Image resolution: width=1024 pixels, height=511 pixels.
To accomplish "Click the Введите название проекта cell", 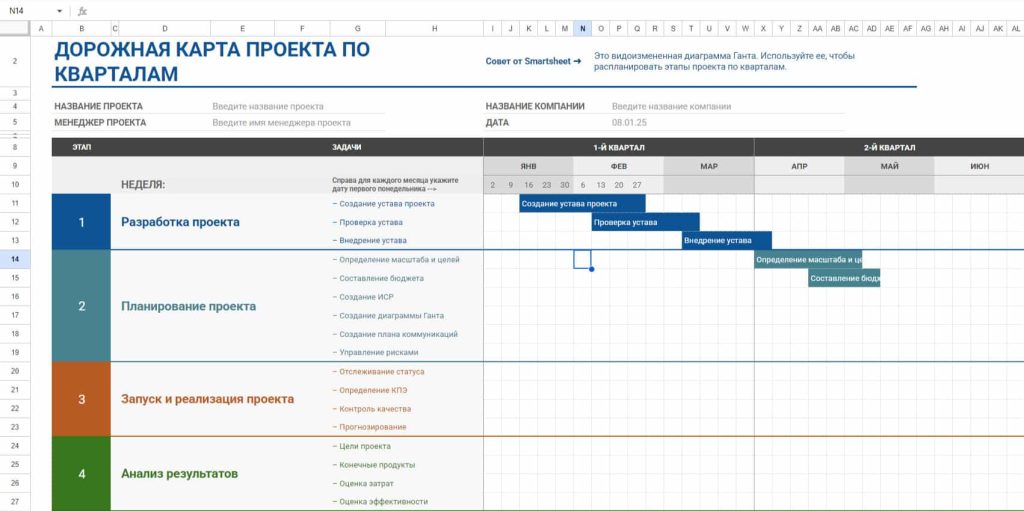I will pyautogui.click(x=268, y=106).
